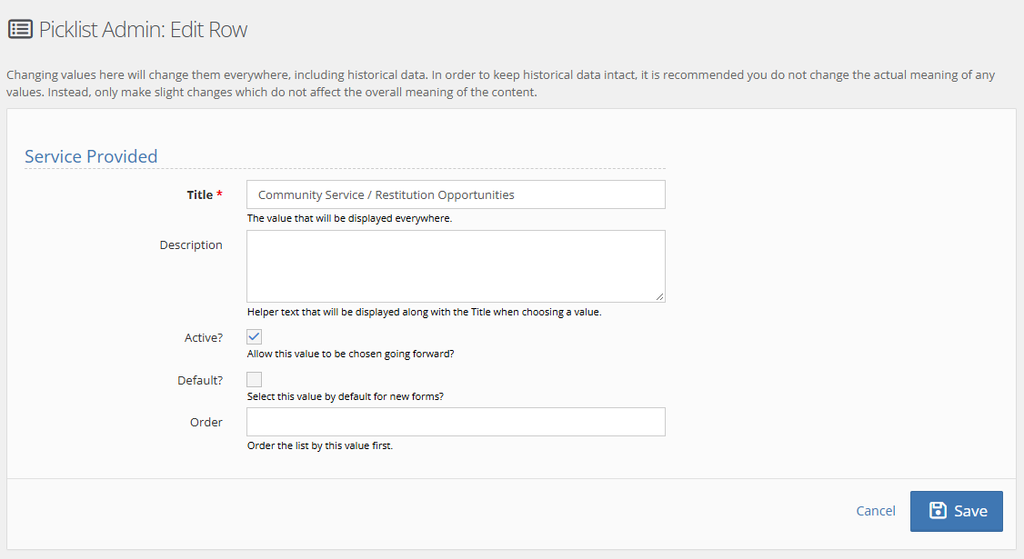Click the Active? label text
Screen dimensions: 1024x559
coord(203,338)
